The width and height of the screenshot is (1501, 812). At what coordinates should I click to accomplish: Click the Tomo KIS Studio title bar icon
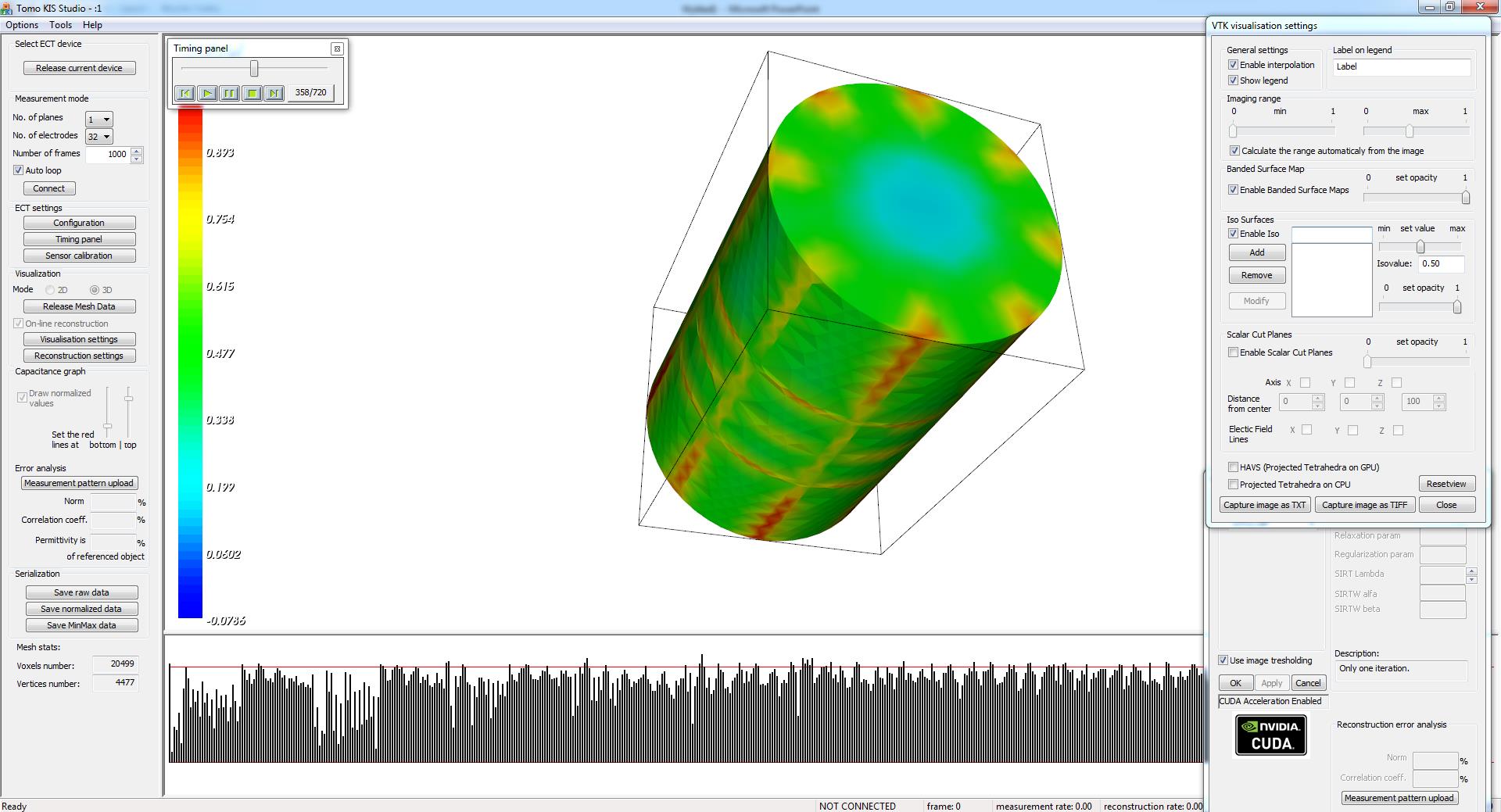8,8
